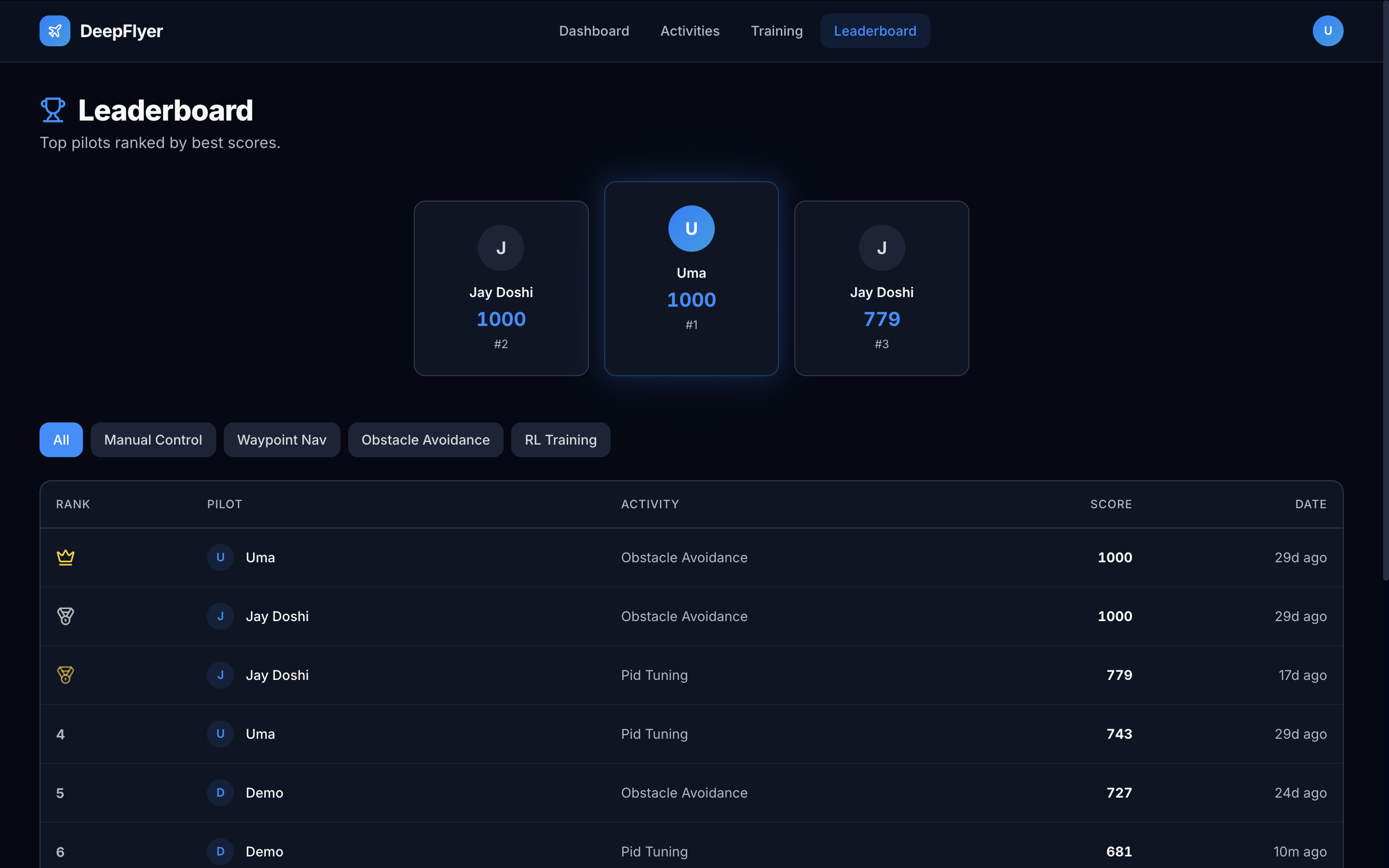
Task: Click the bronze medal icon in the 779 row
Action: coord(66,675)
